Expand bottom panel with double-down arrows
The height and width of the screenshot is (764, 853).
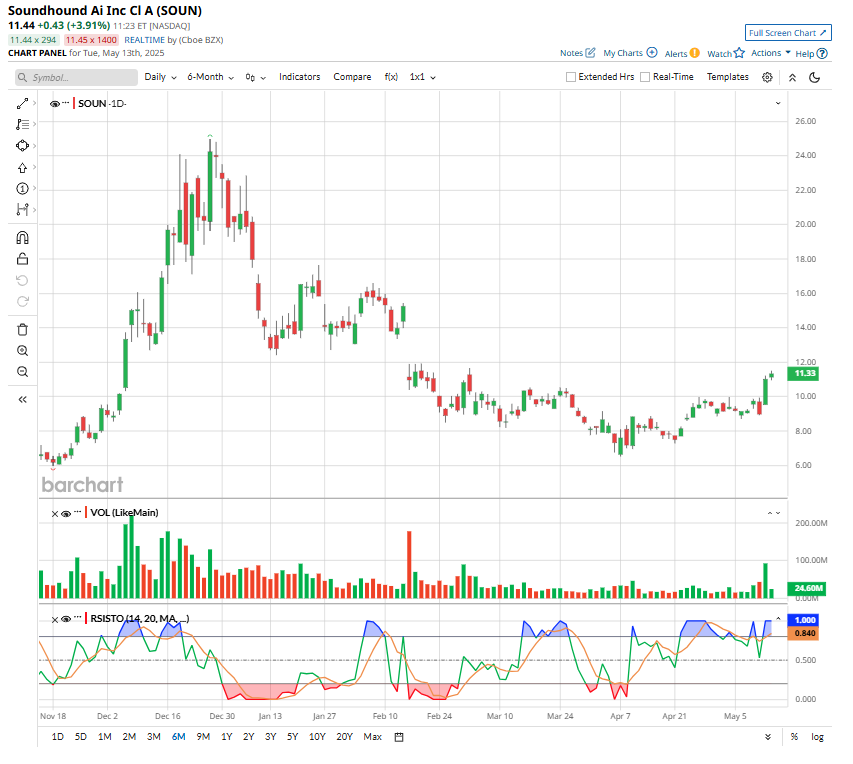[768, 737]
